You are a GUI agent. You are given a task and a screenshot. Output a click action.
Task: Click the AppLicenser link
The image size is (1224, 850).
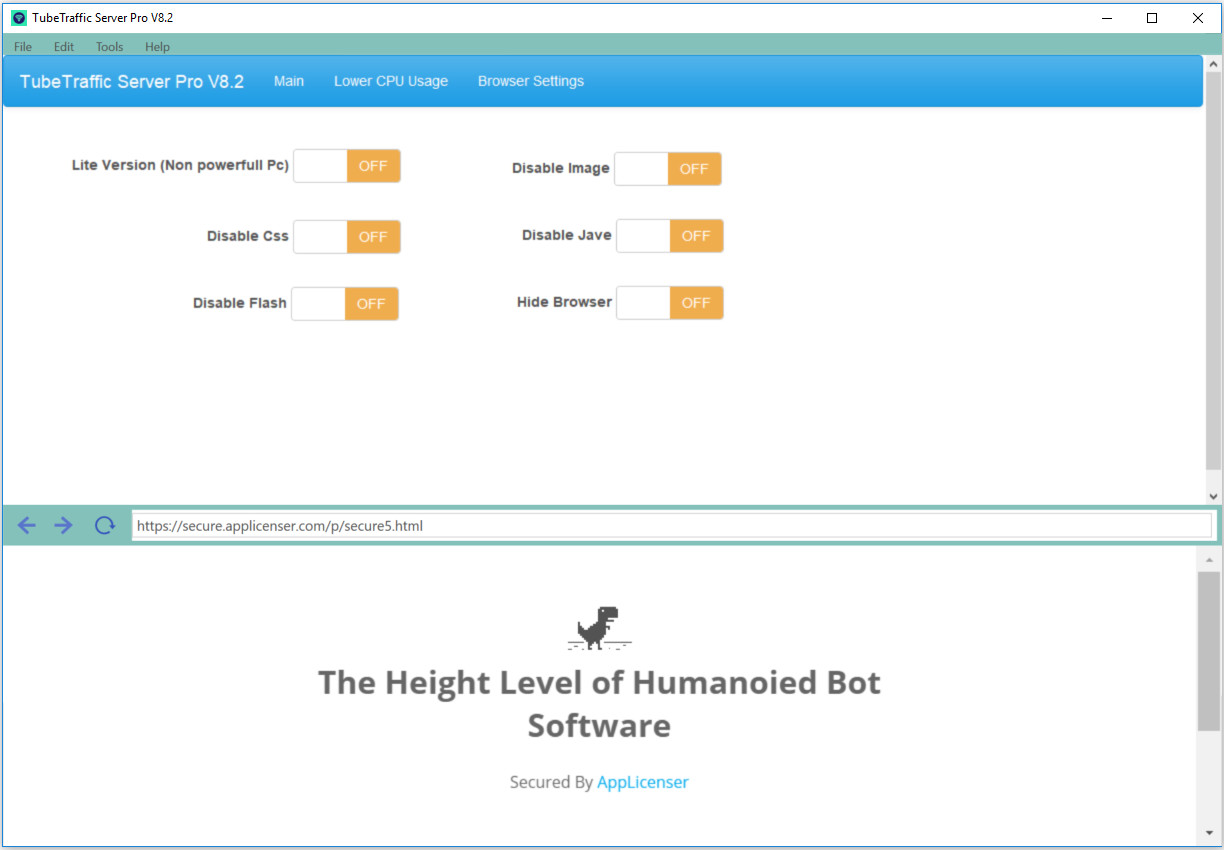[x=643, y=782]
